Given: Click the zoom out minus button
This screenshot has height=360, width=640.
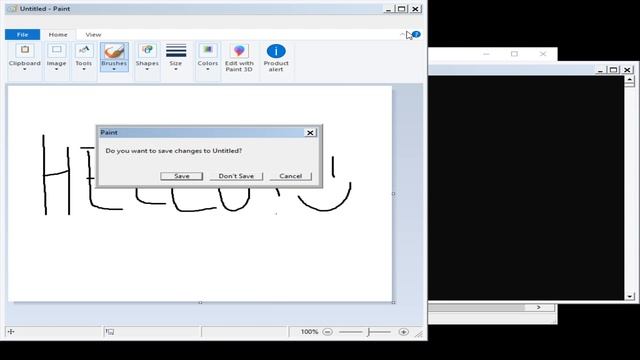Looking at the screenshot, I should [327, 332].
